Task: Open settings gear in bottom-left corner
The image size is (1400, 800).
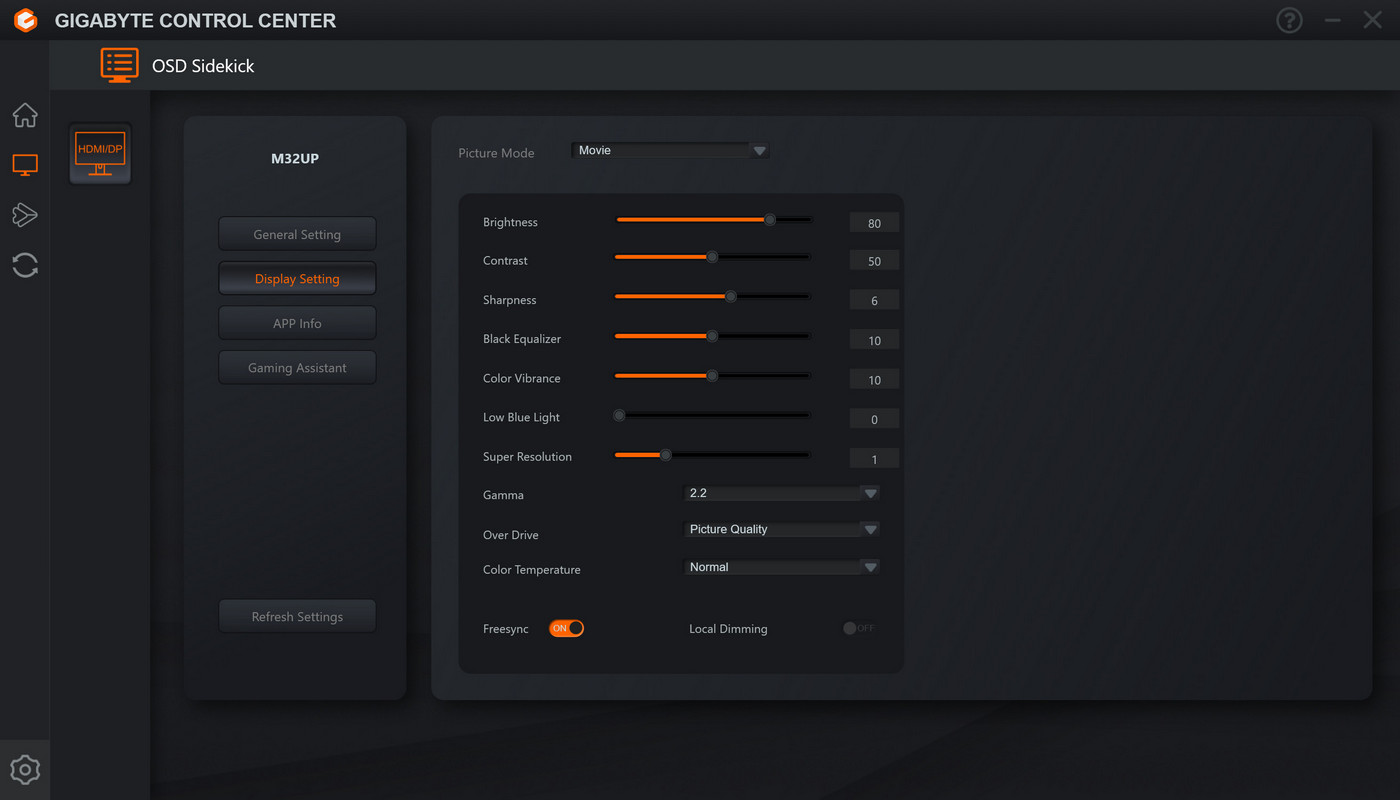Action: [x=25, y=770]
